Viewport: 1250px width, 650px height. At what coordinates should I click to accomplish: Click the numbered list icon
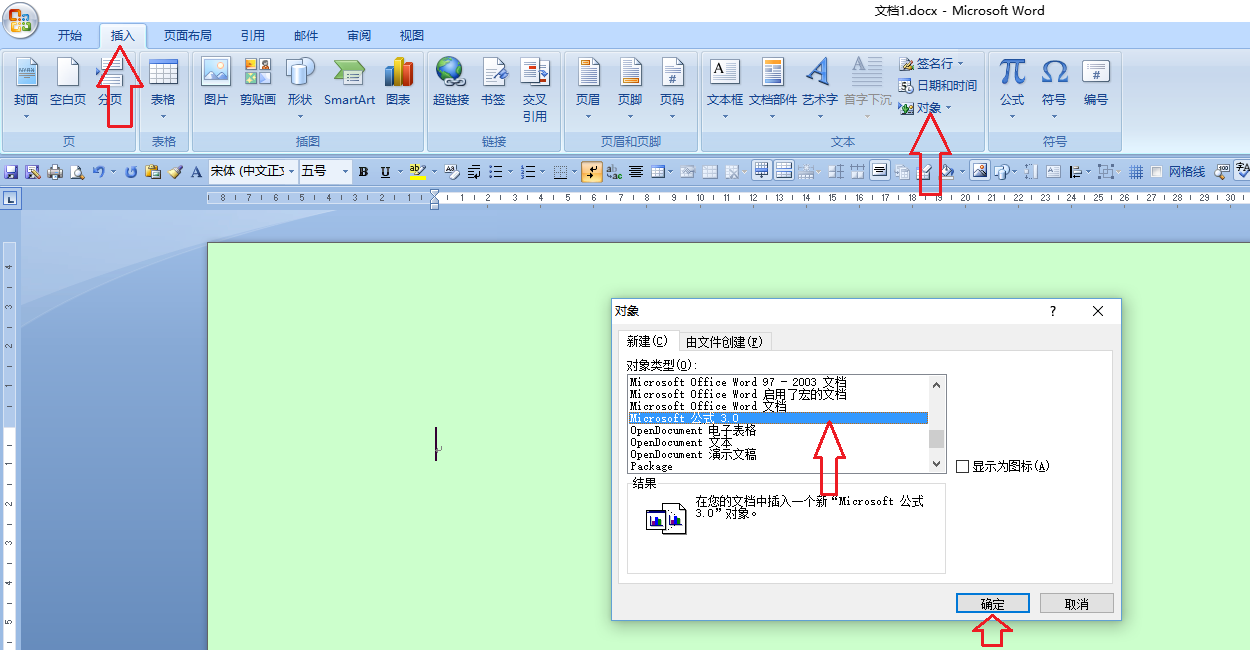click(527, 172)
